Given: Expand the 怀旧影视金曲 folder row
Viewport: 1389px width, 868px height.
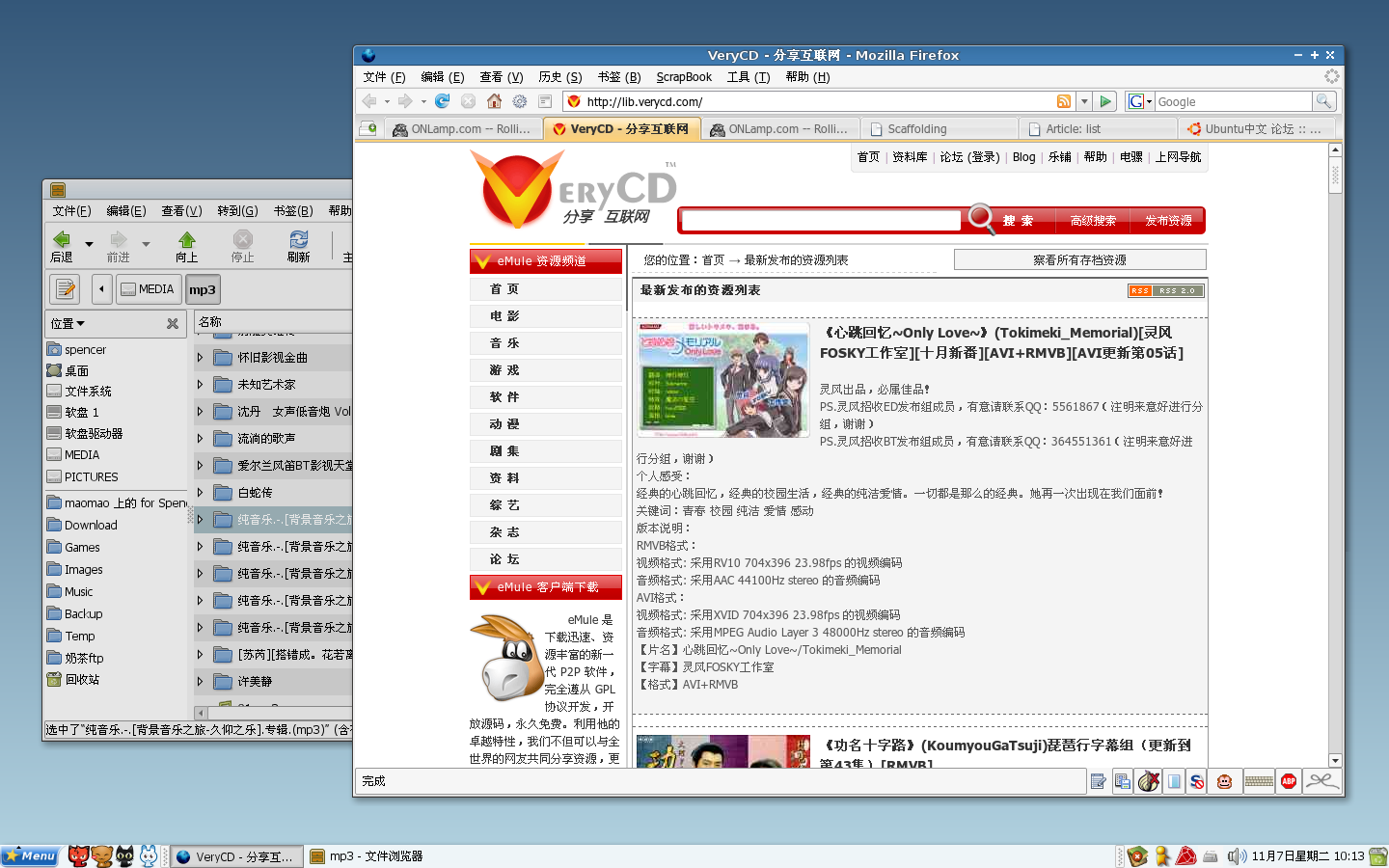Looking at the screenshot, I should tap(200, 357).
